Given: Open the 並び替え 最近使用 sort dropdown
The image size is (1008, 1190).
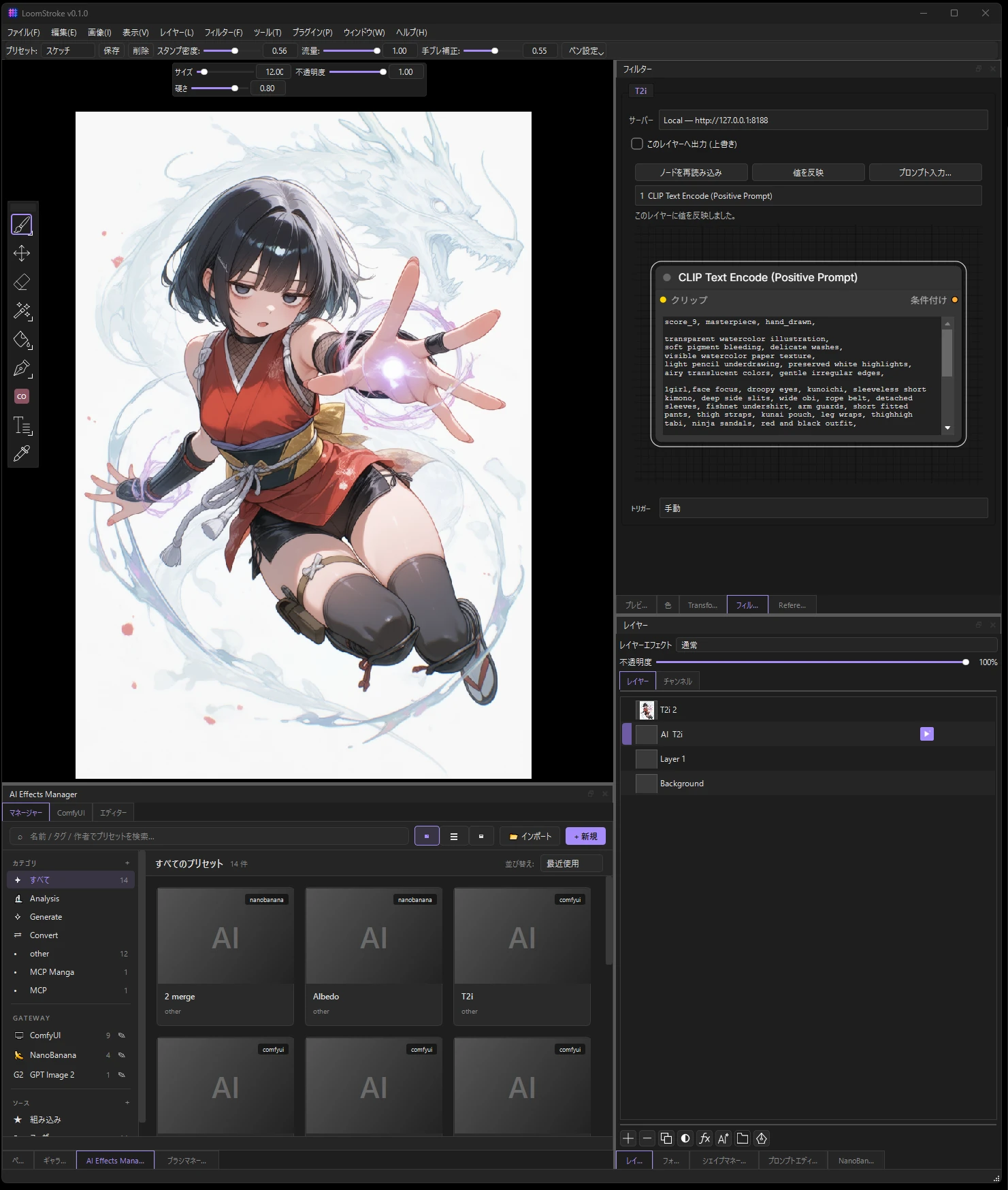Looking at the screenshot, I should (572, 863).
